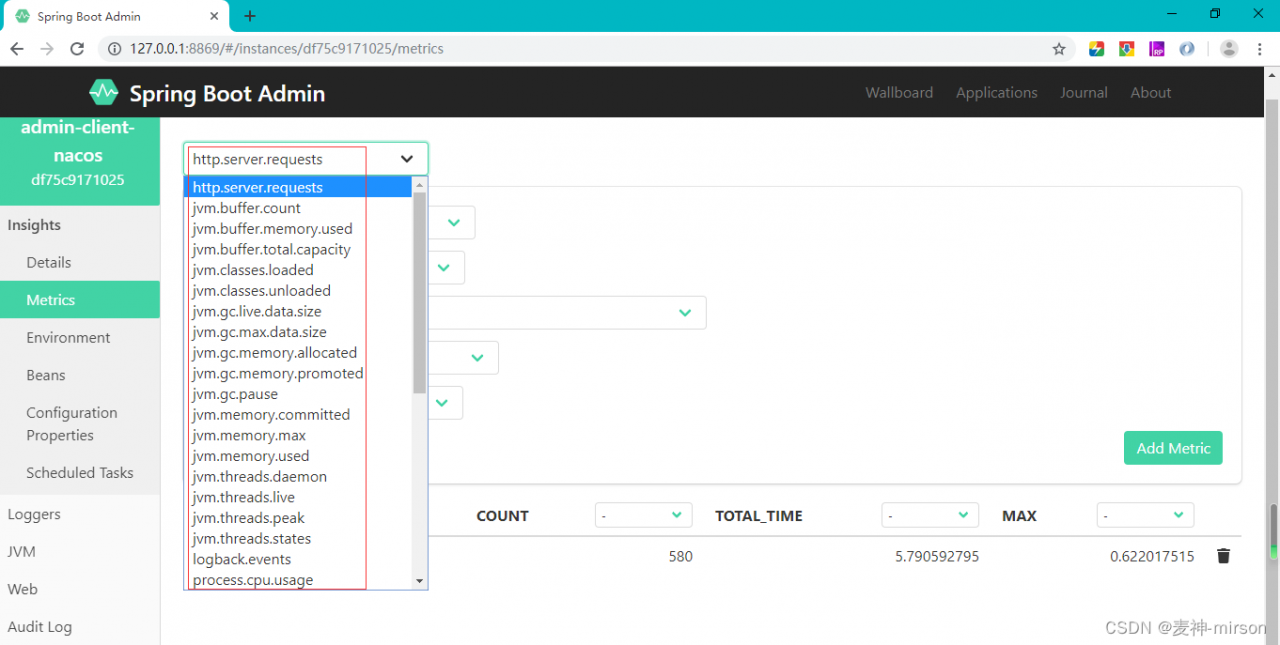Choose http.server.requests in the list

tap(299, 187)
